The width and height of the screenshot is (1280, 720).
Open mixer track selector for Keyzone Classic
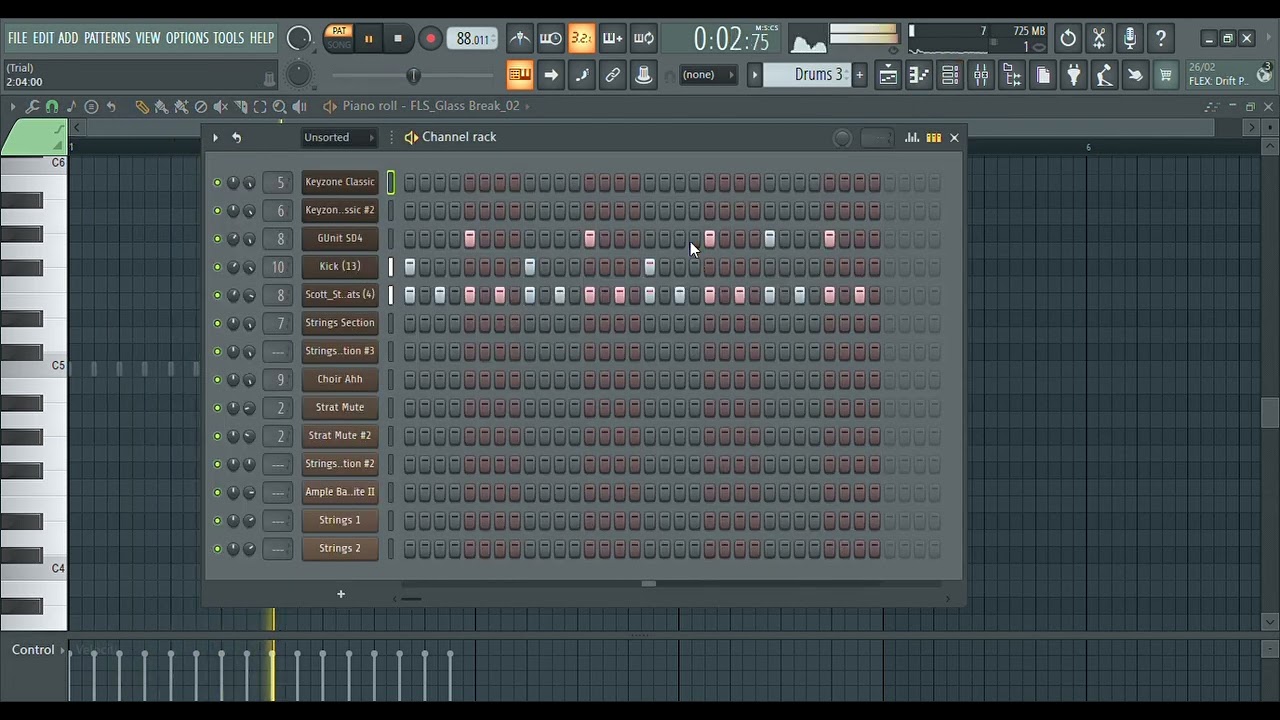280,182
